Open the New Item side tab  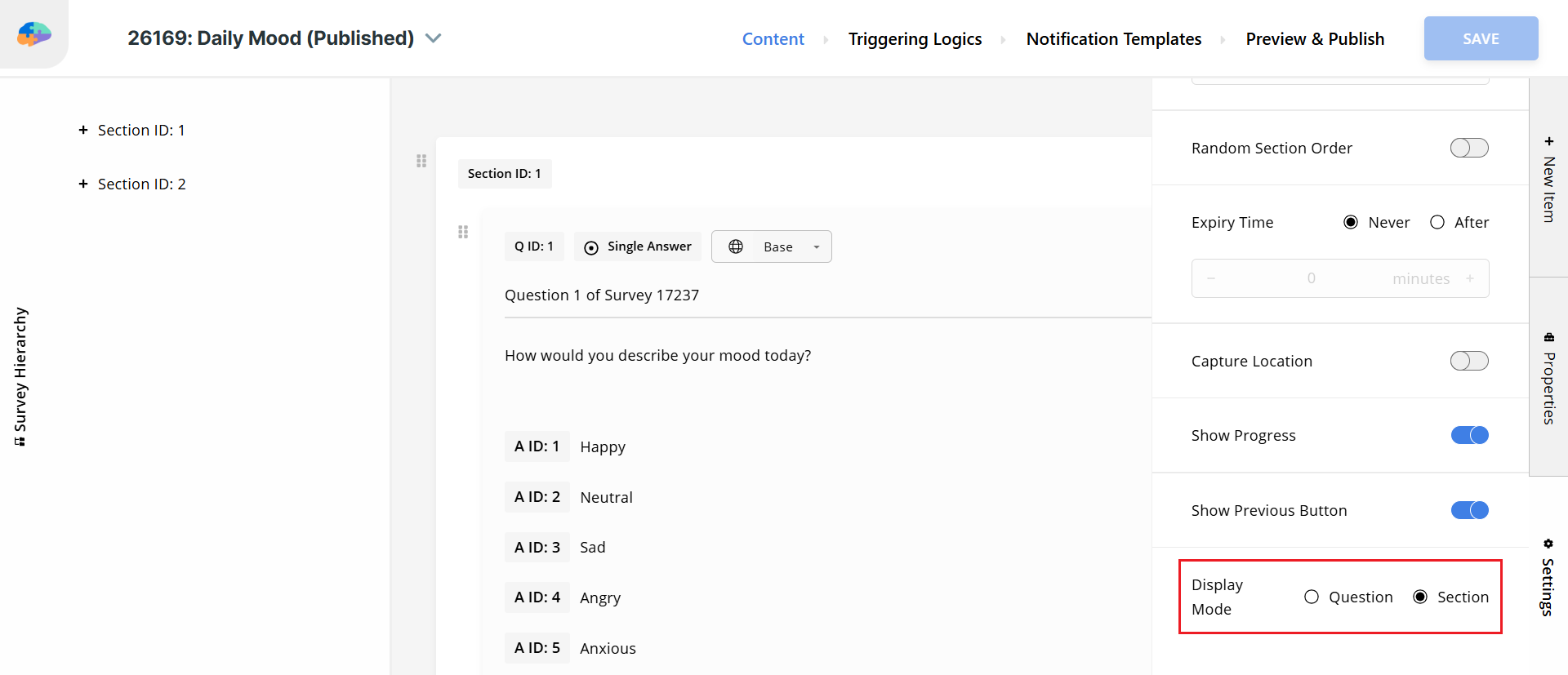pos(1548,180)
